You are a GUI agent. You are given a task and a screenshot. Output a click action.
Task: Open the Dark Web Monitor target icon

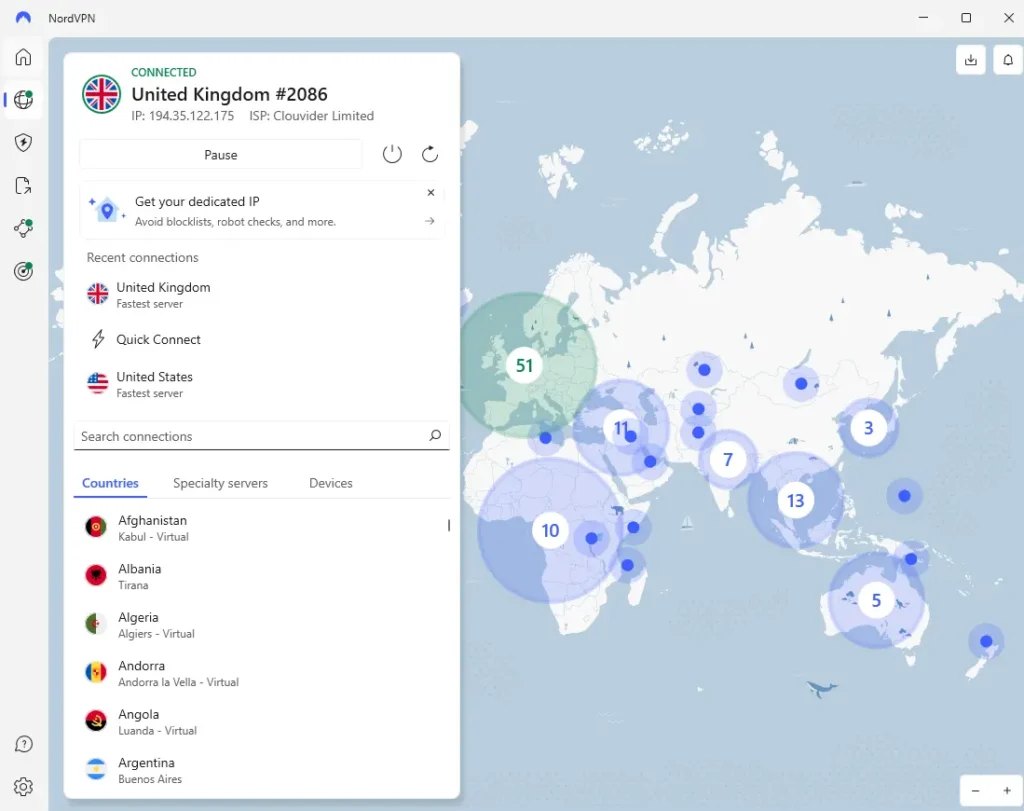pos(23,271)
